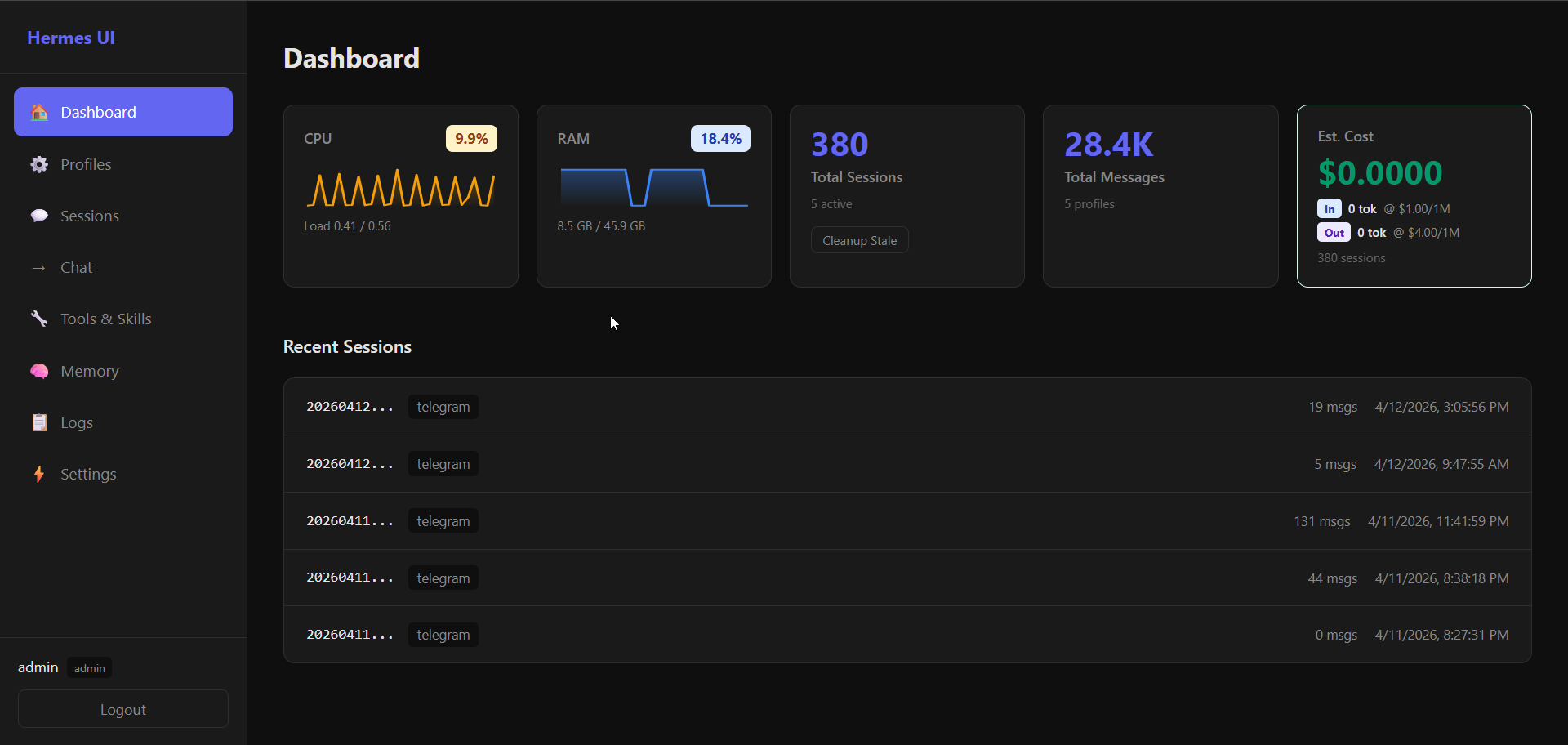Open the session dated 3:05:56 PM
The width and height of the screenshot is (1568, 745).
click(907, 407)
